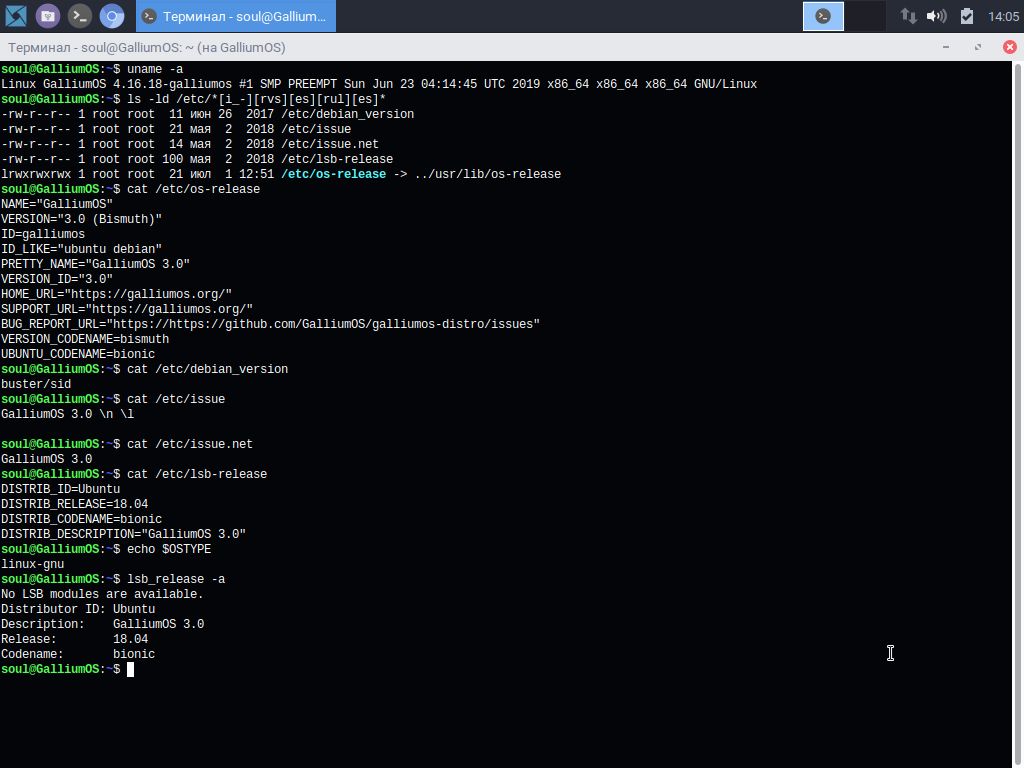Close the terminal window
This screenshot has width=1024, height=768.
(1010, 47)
